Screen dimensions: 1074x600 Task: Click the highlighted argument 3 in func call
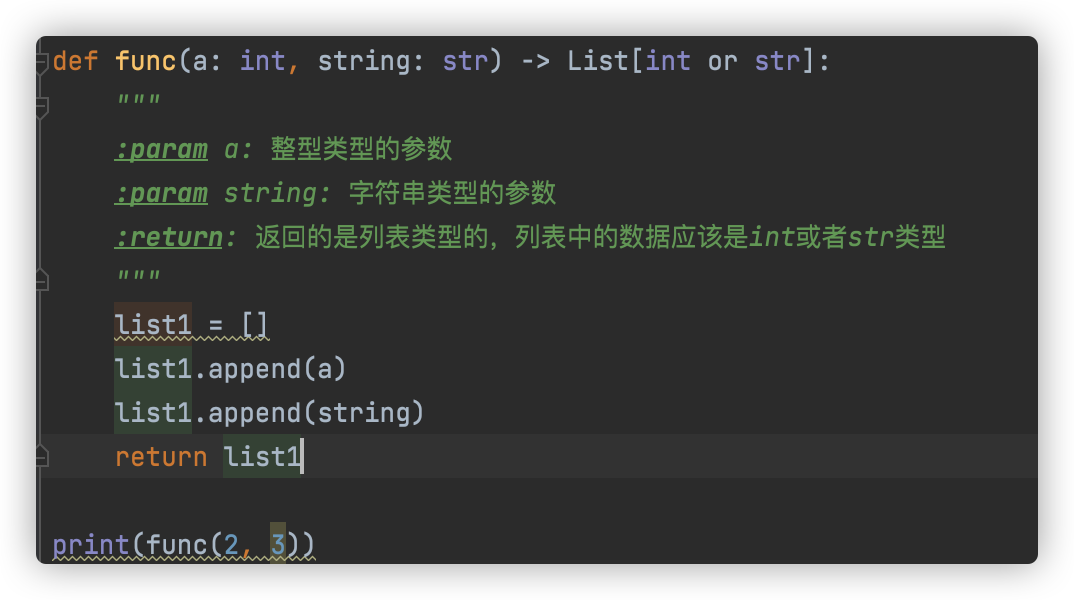[x=278, y=545]
